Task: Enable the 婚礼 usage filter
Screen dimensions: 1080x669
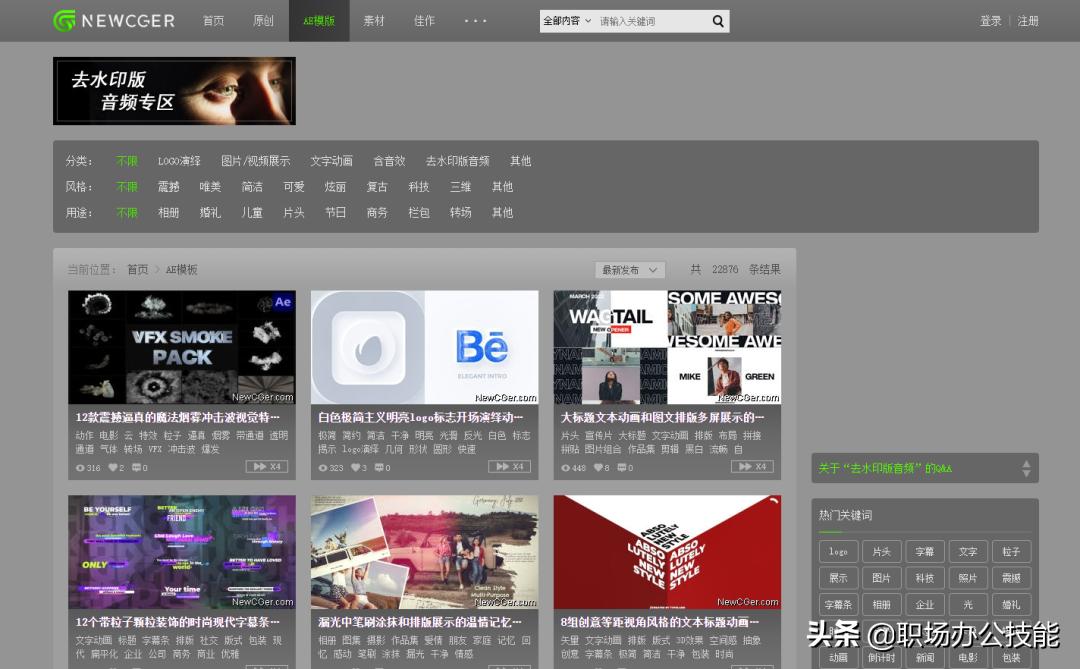Action: (209, 212)
